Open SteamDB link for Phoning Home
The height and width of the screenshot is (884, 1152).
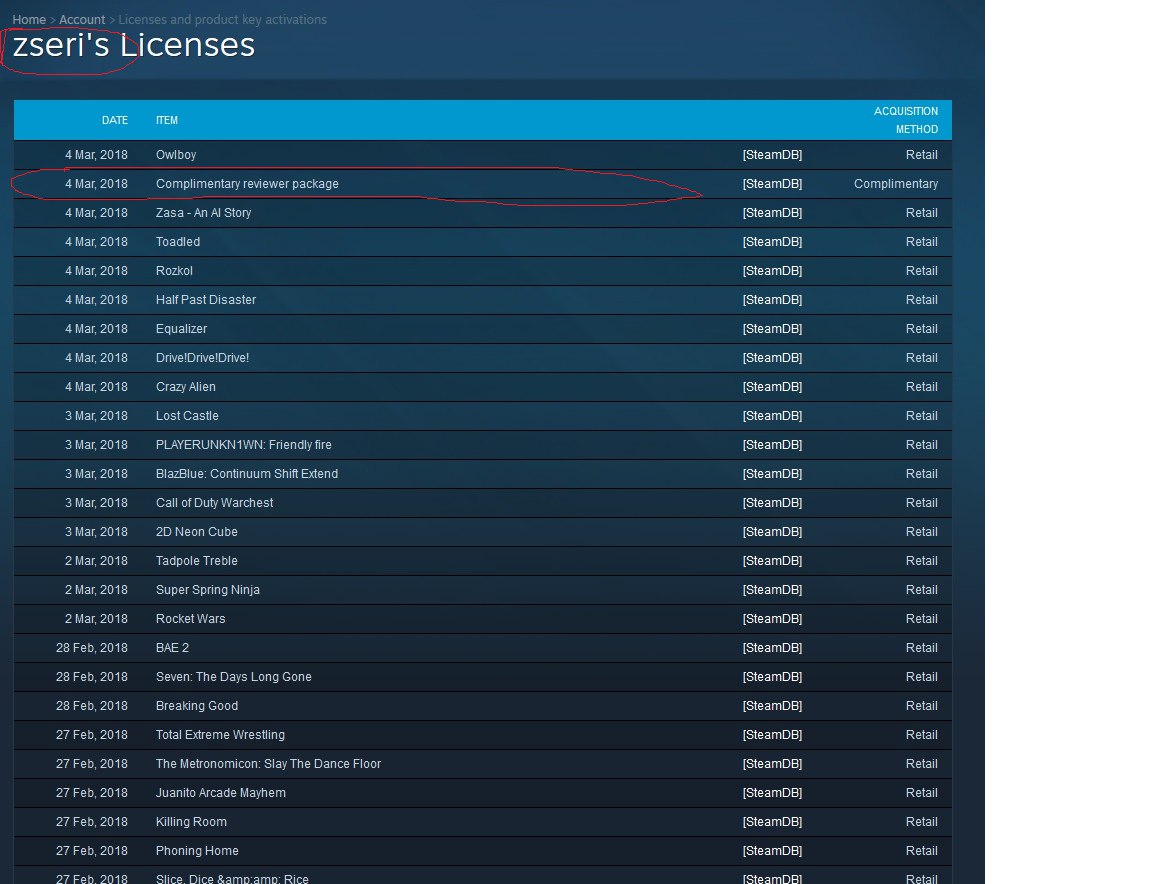(772, 852)
